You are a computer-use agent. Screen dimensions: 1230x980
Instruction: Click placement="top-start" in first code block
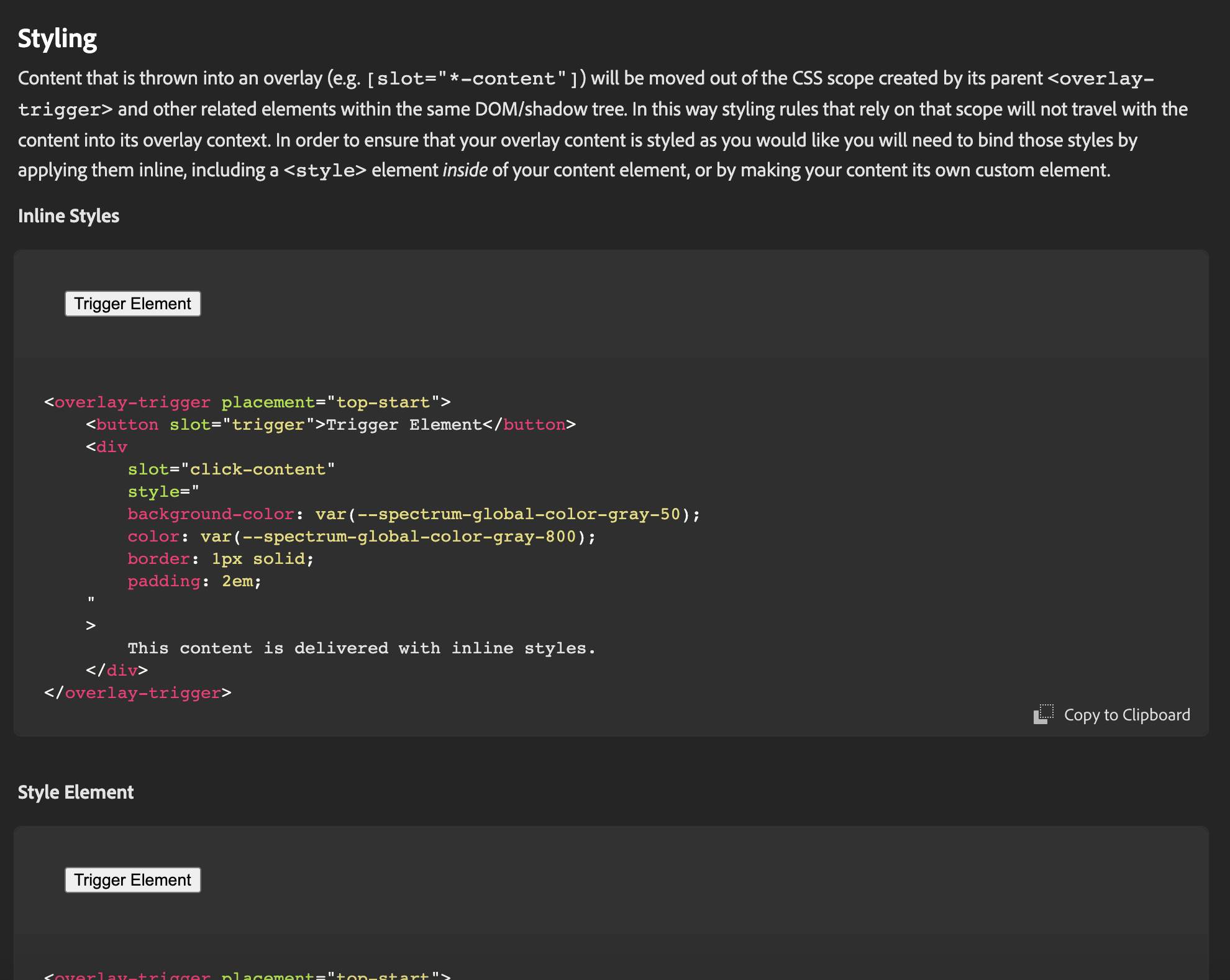pos(330,402)
